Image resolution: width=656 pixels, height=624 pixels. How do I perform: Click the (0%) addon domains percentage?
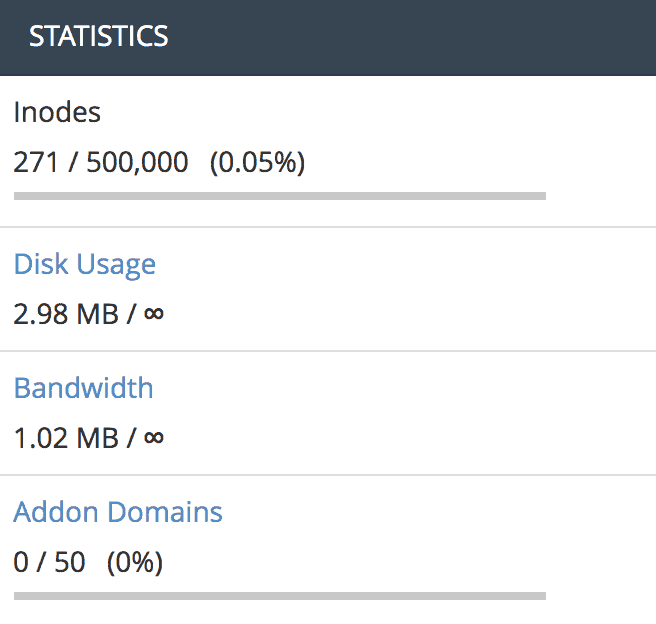135,563
